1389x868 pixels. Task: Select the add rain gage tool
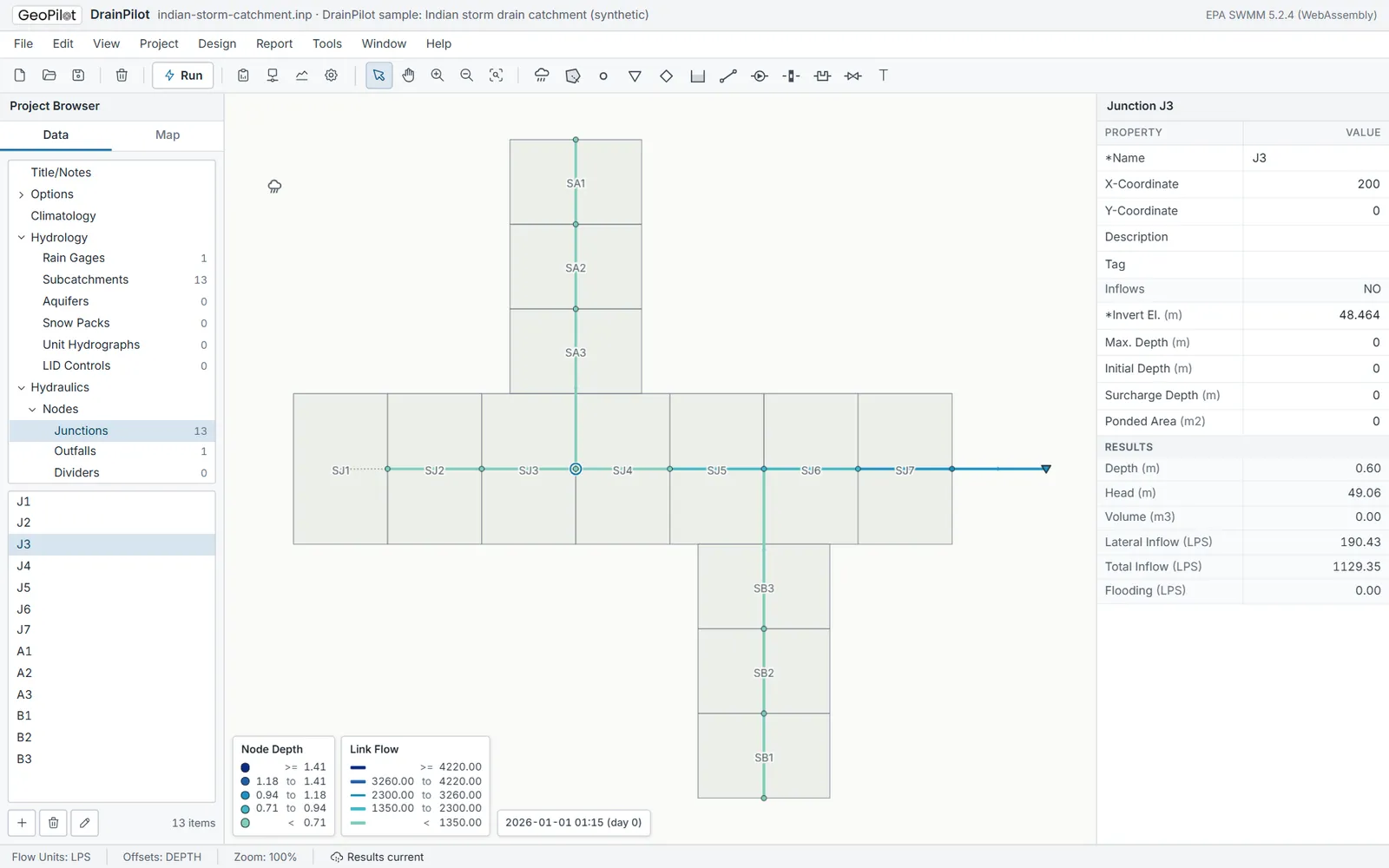[542, 76]
